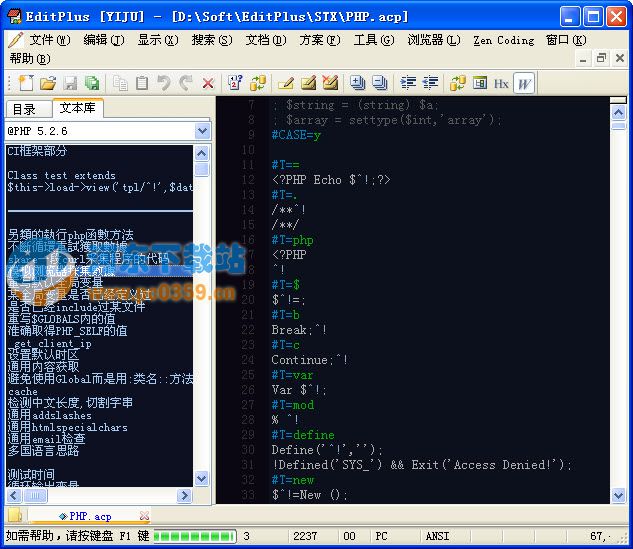Select the 通用addslashes entry
The width and height of the screenshot is (633, 549).
tap(49, 415)
